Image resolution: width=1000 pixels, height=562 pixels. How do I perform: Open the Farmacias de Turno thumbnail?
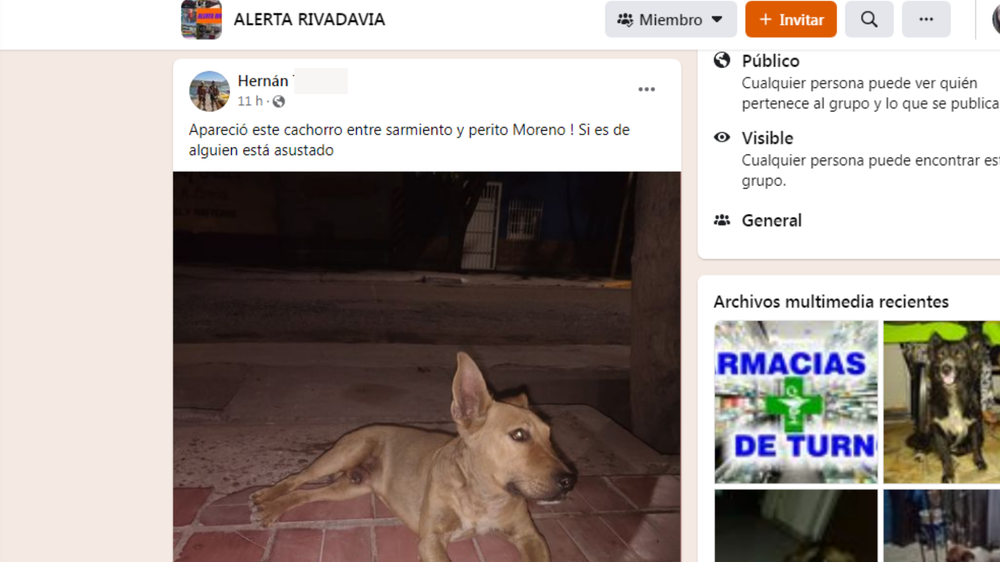tap(796, 402)
